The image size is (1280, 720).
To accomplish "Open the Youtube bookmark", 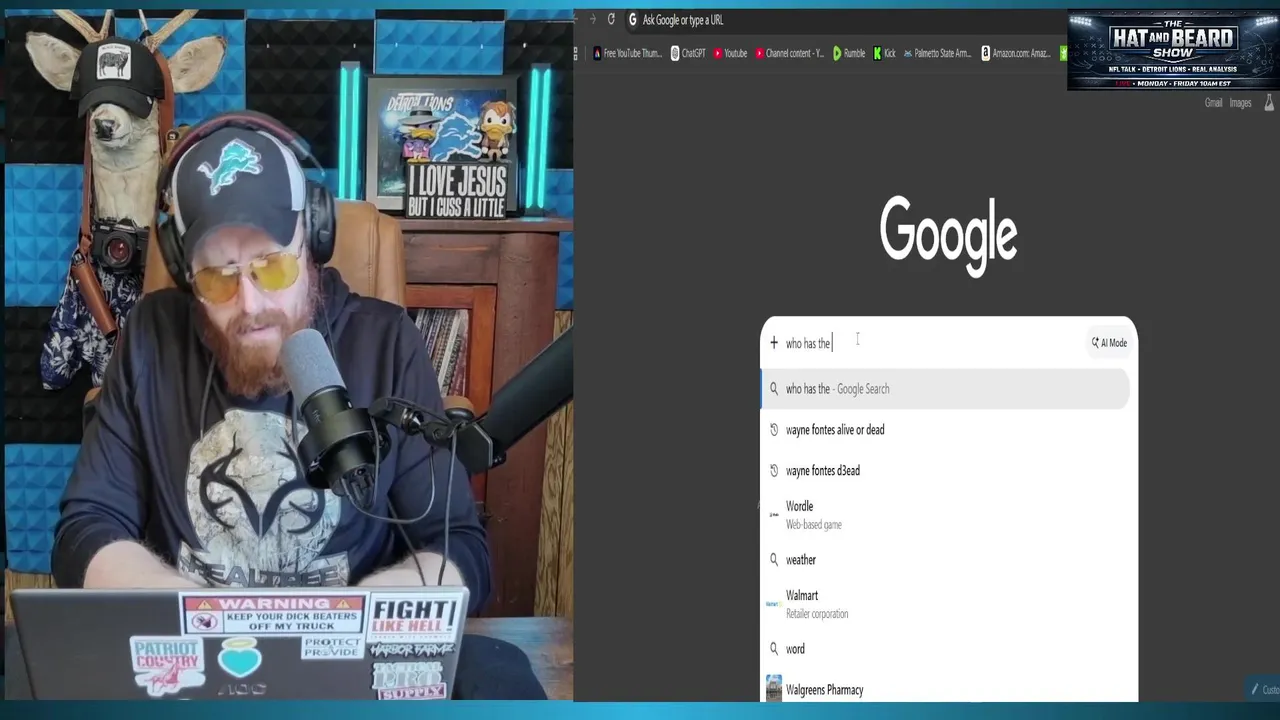I will click(730, 53).
